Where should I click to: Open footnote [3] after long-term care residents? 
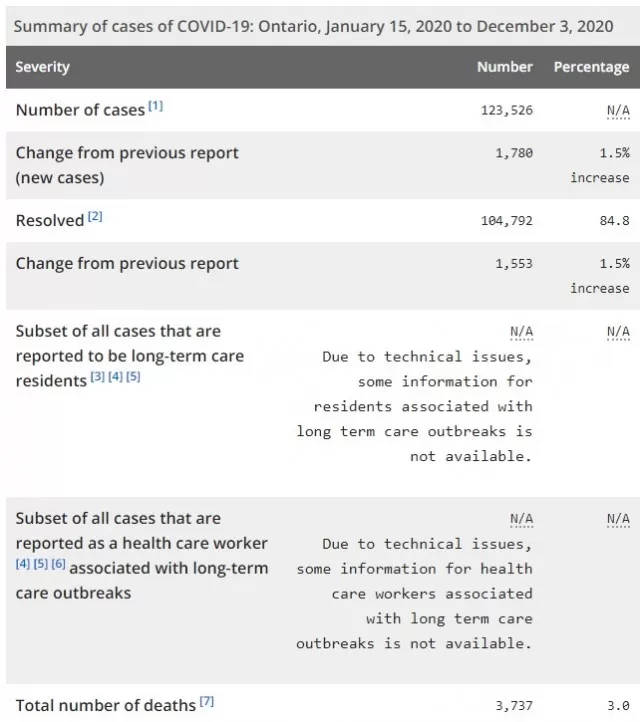pos(98,377)
